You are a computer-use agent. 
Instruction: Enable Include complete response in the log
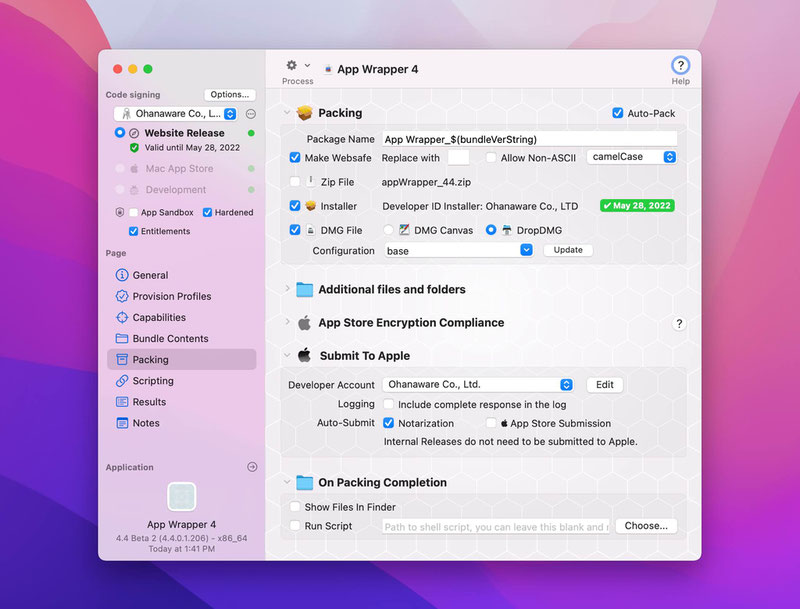(388, 404)
